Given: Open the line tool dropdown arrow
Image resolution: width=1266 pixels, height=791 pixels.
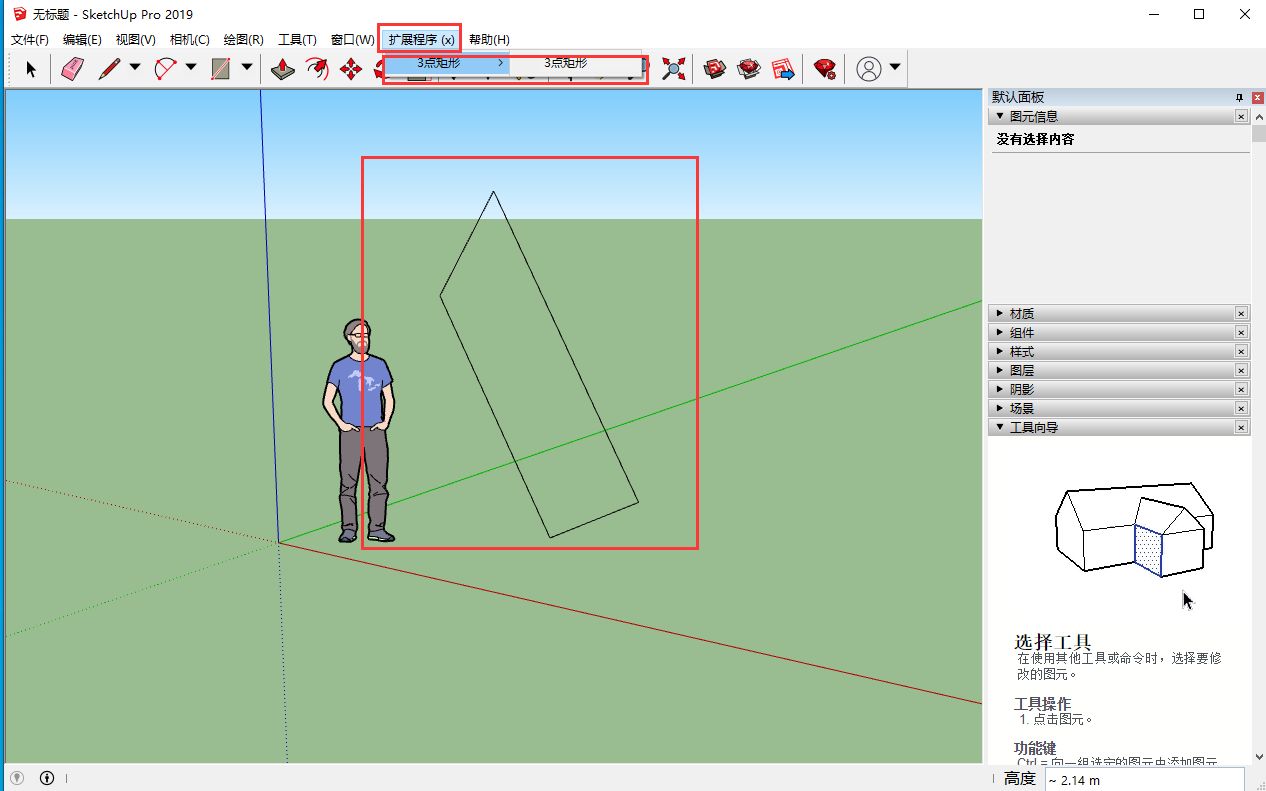Looking at the screenshot, I should pos(134,69).
